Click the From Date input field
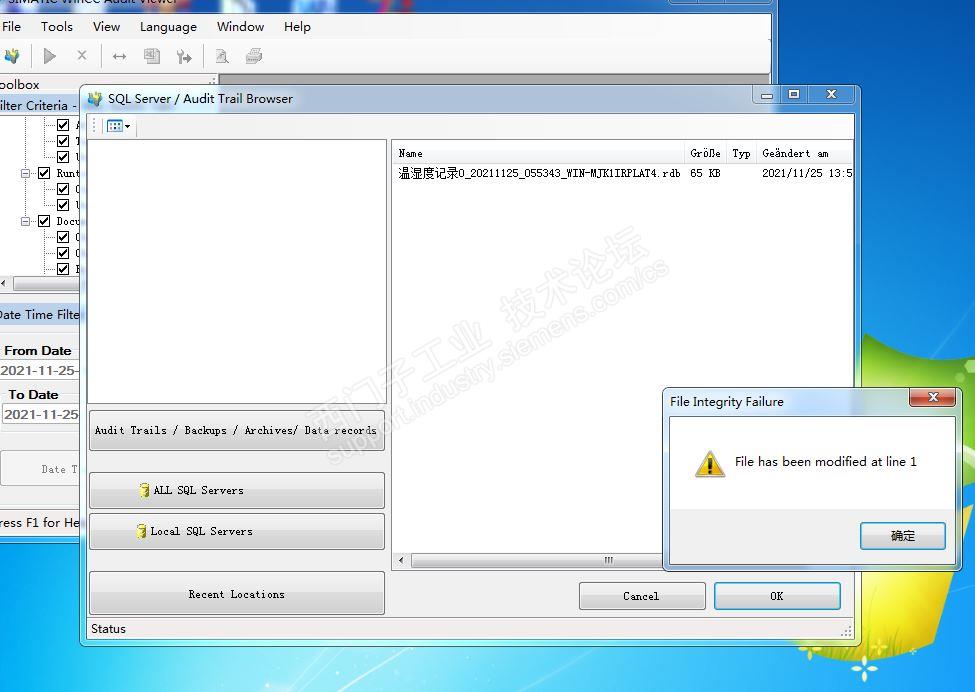The image size is (975, 692). click(40, 371)
